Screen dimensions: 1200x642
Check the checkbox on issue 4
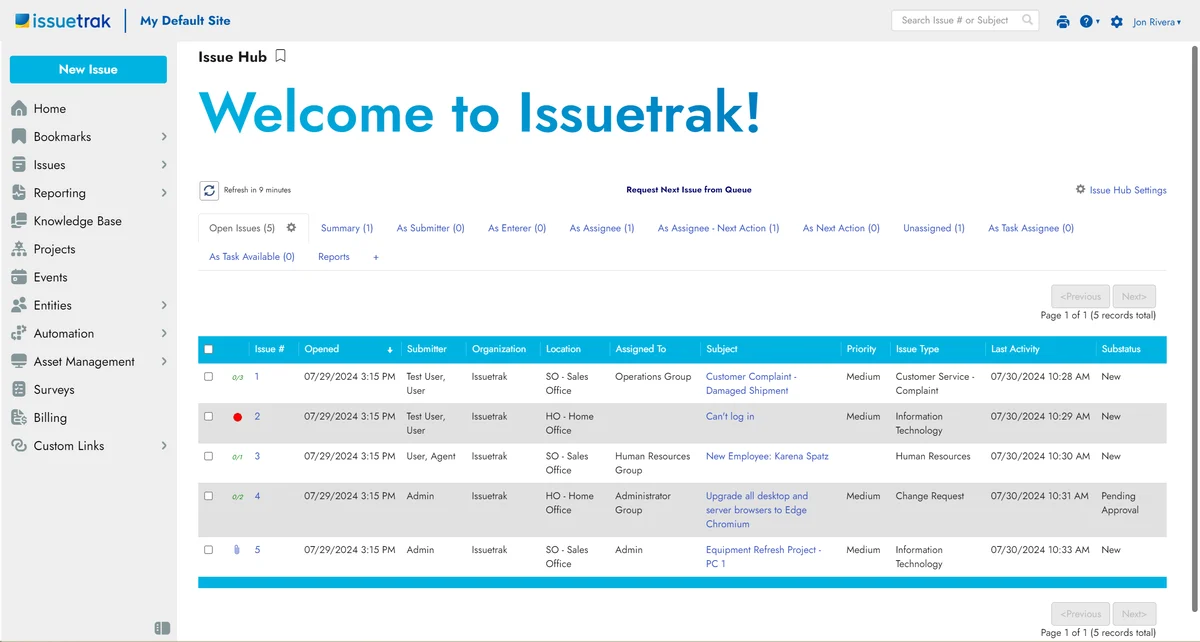click(208, 496)
